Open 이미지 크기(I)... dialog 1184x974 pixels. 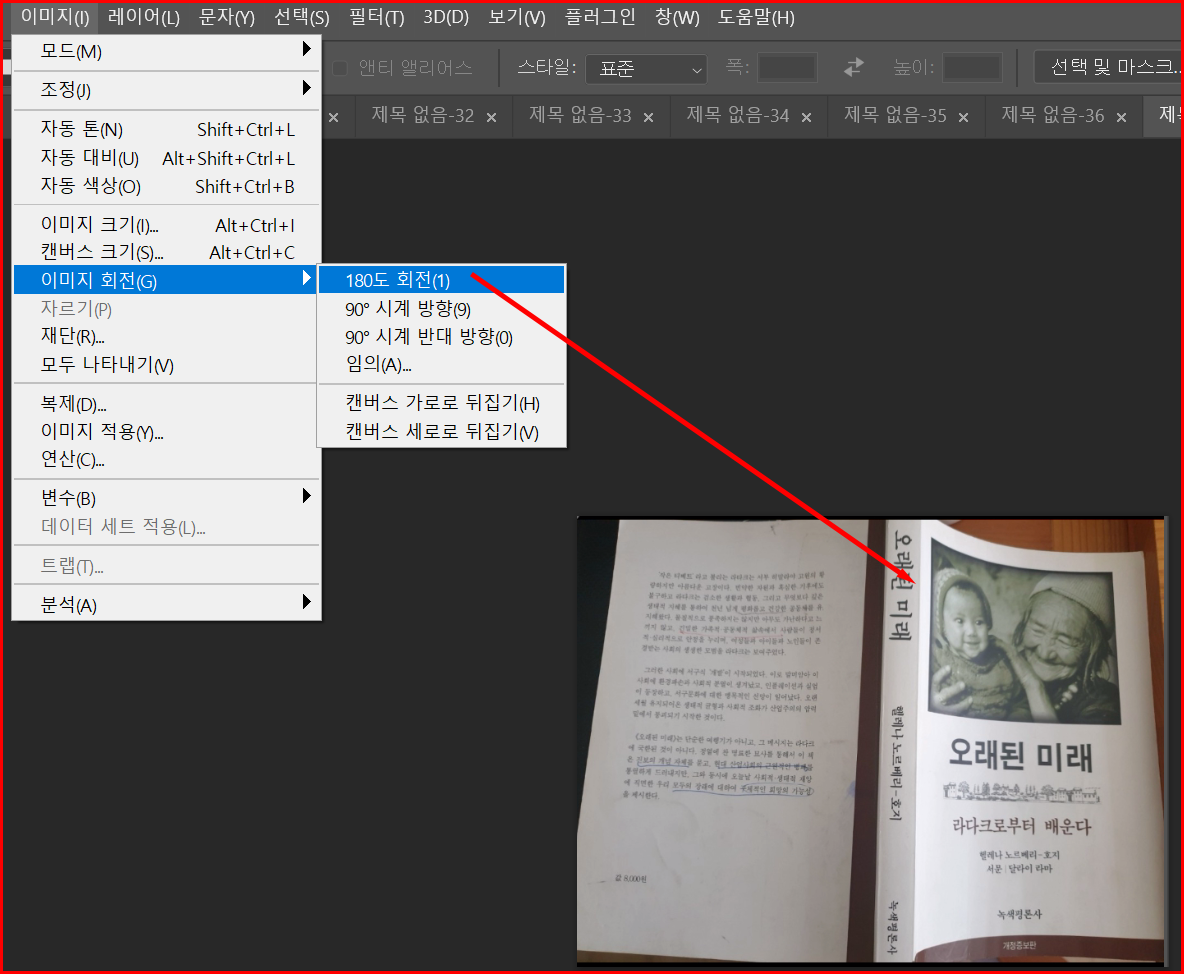pyautogui.click(x=167, y=225)
